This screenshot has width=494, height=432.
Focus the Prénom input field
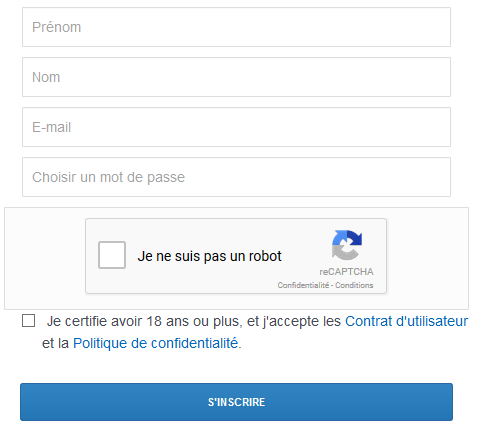(236, 27)
